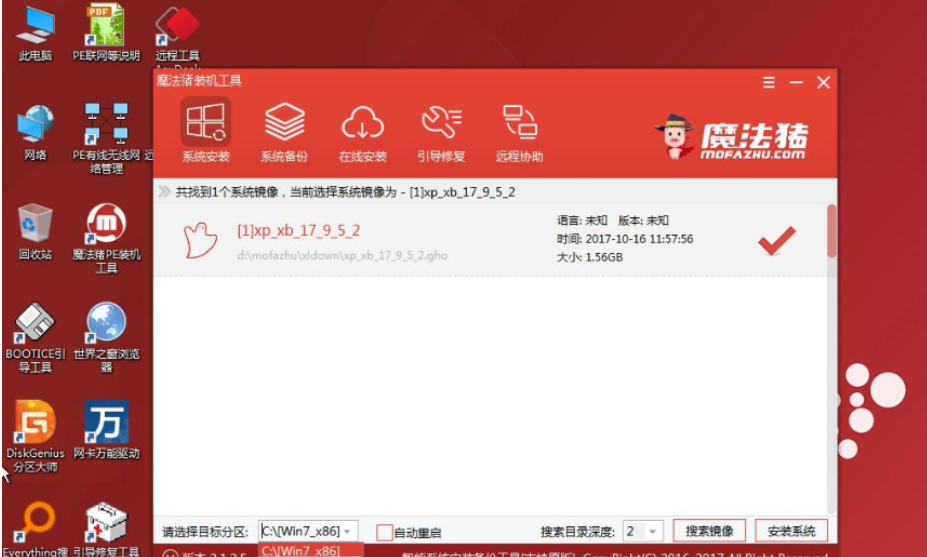Click the 请选择目标分区 label

tap(205, 532)
